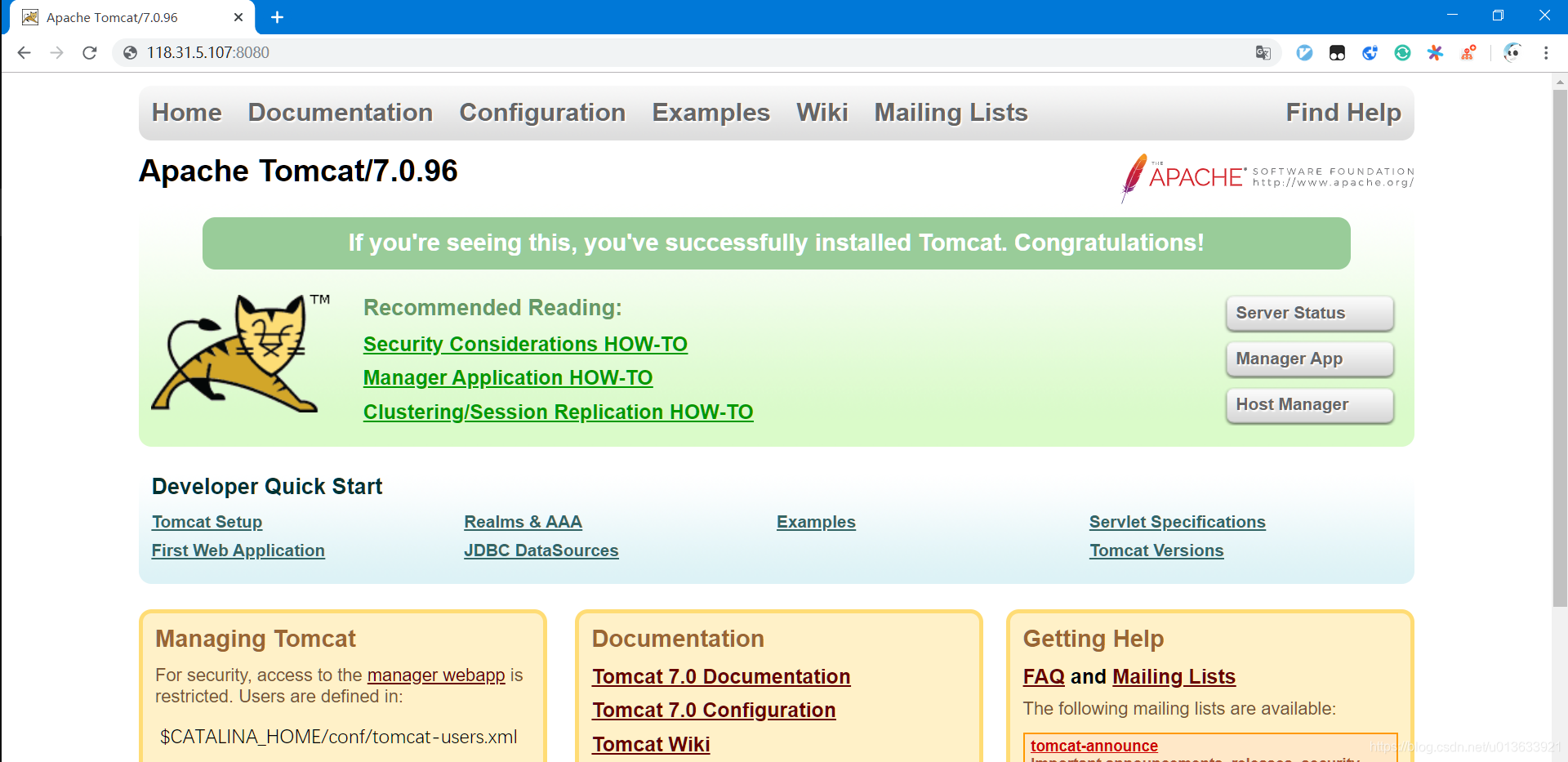Go to Home in the navigation bar
Image resolution: width=1568 pixels, height=762 pixels.
click(x=187, y=113)
